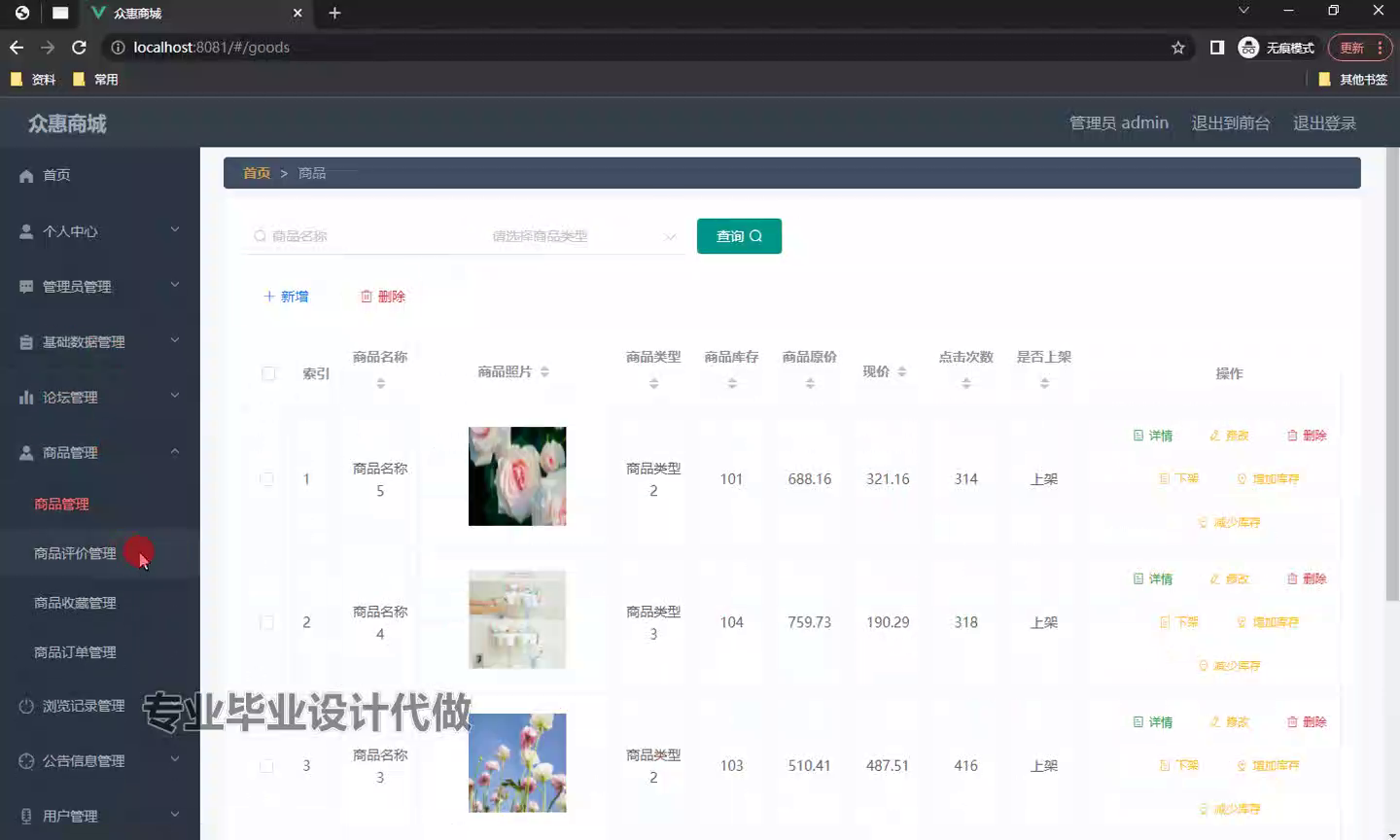
Task: Click 增加库存 for 商品名称 5
Action: (x=1268, y=478)
